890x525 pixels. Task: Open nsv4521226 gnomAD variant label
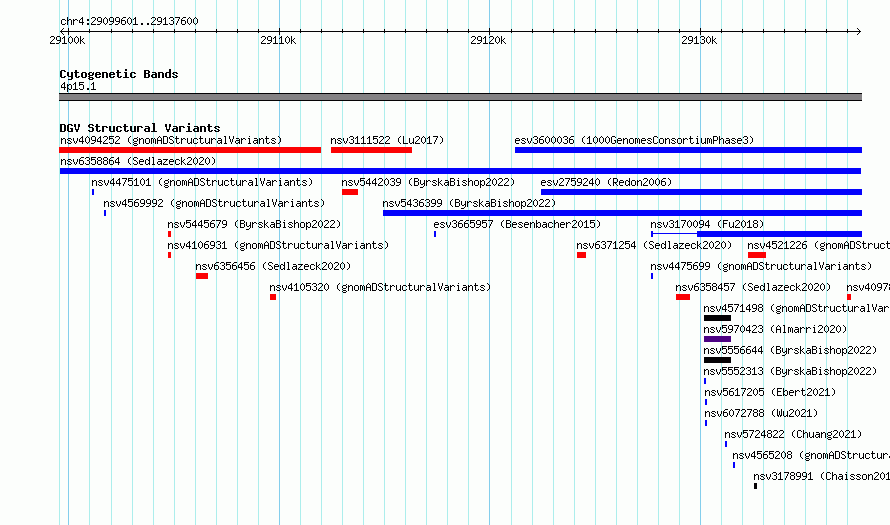coord(818,245)
